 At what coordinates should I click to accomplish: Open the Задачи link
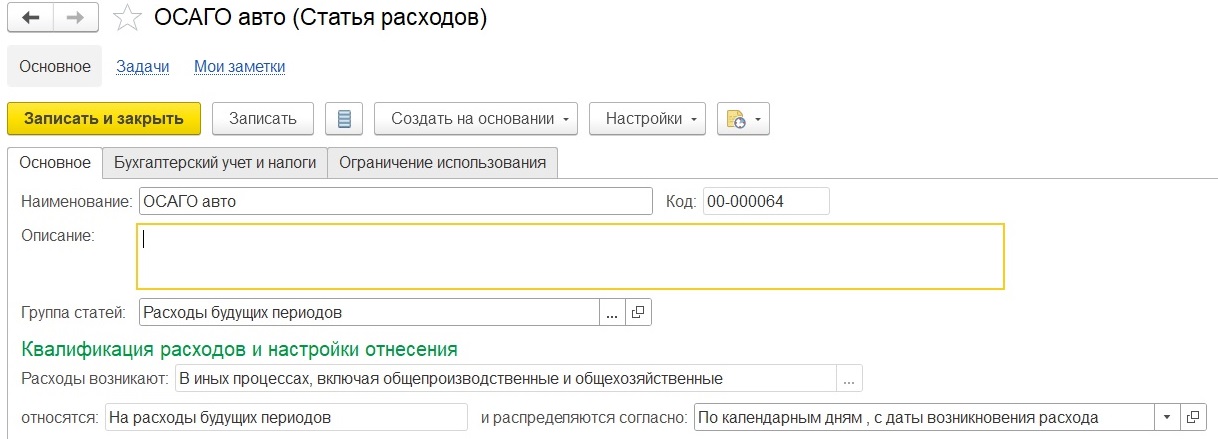click(143, 67)
